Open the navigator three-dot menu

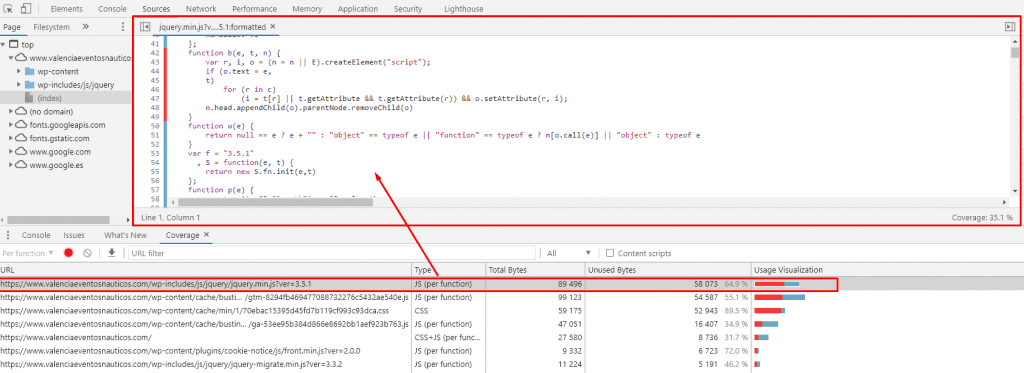(123, 27)
